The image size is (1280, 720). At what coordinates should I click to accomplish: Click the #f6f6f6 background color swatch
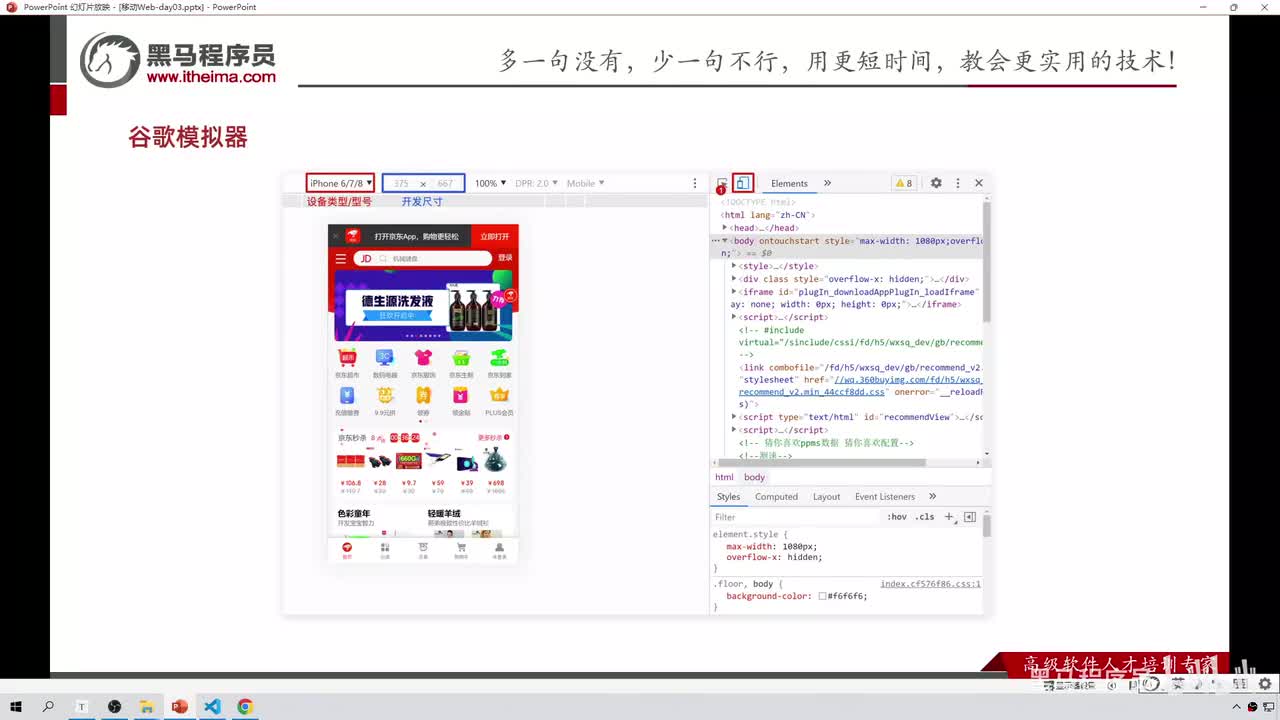pyautogui.click(x=822, y=596)
